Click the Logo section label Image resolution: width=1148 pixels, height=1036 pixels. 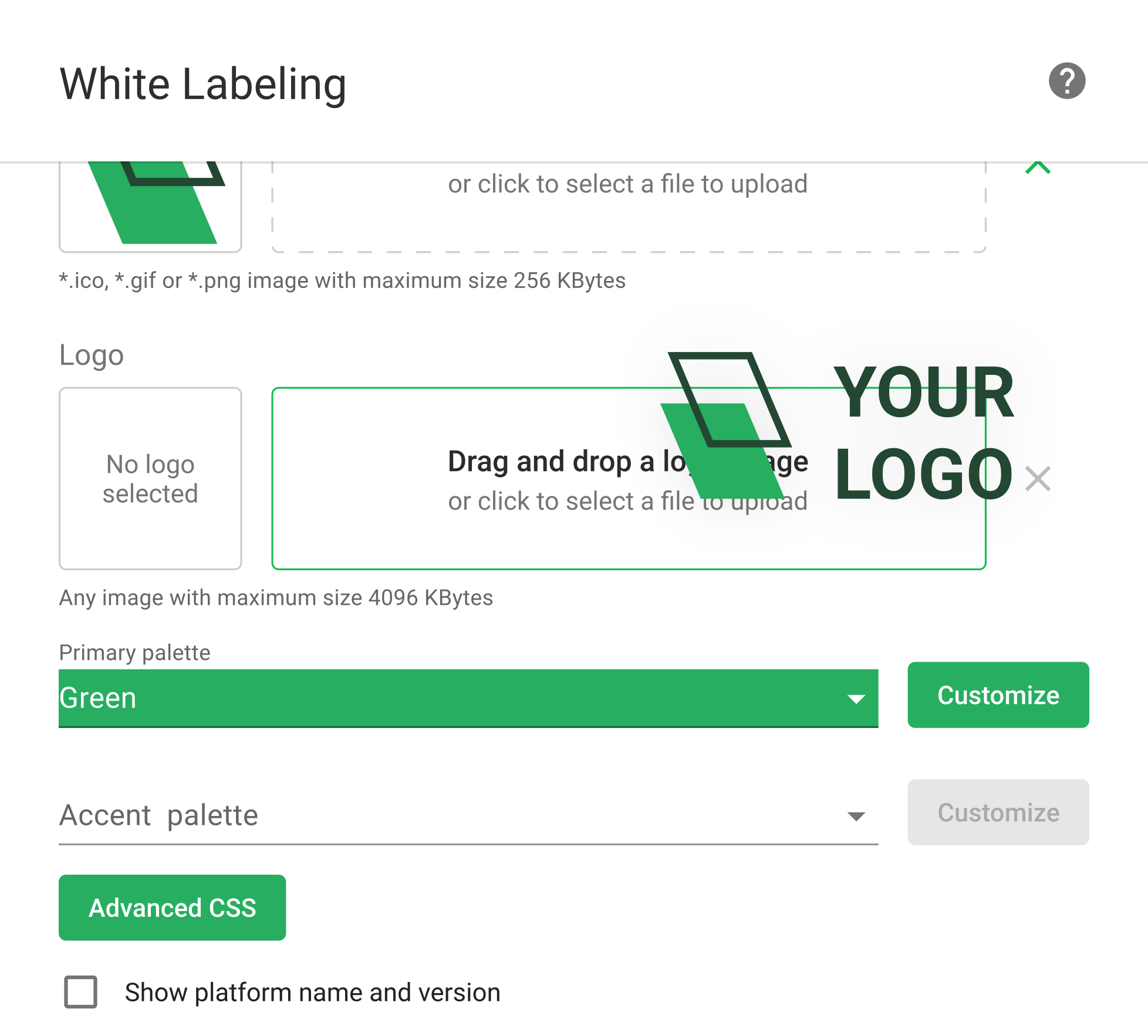[91, 354]
